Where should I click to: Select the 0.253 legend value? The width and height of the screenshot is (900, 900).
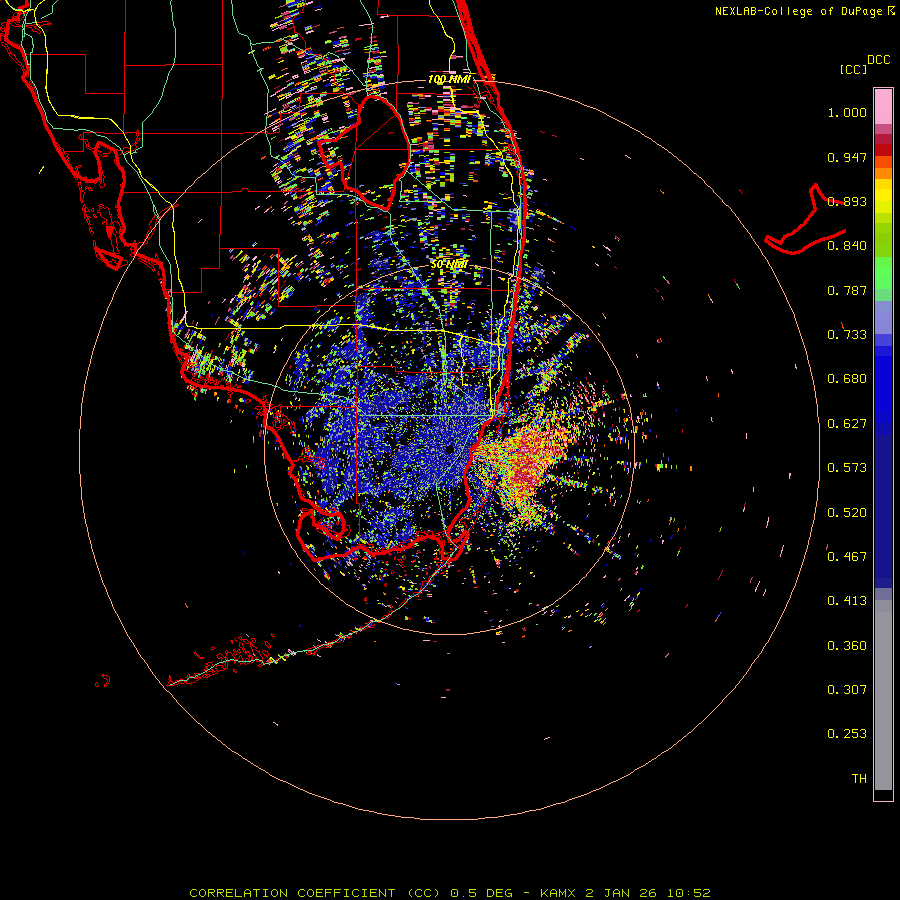tap(847, 734)
